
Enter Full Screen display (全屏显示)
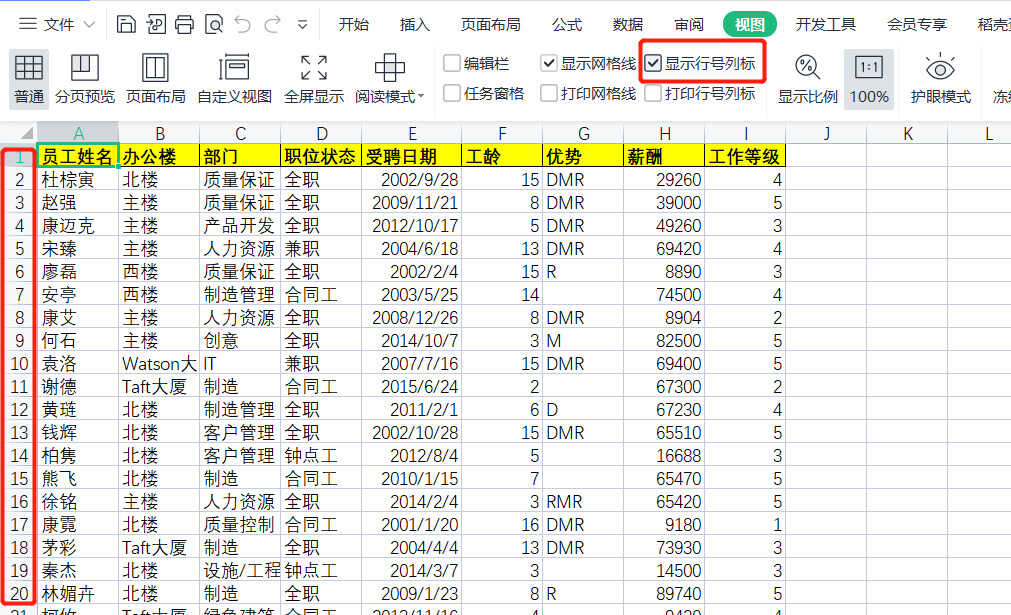313,78
